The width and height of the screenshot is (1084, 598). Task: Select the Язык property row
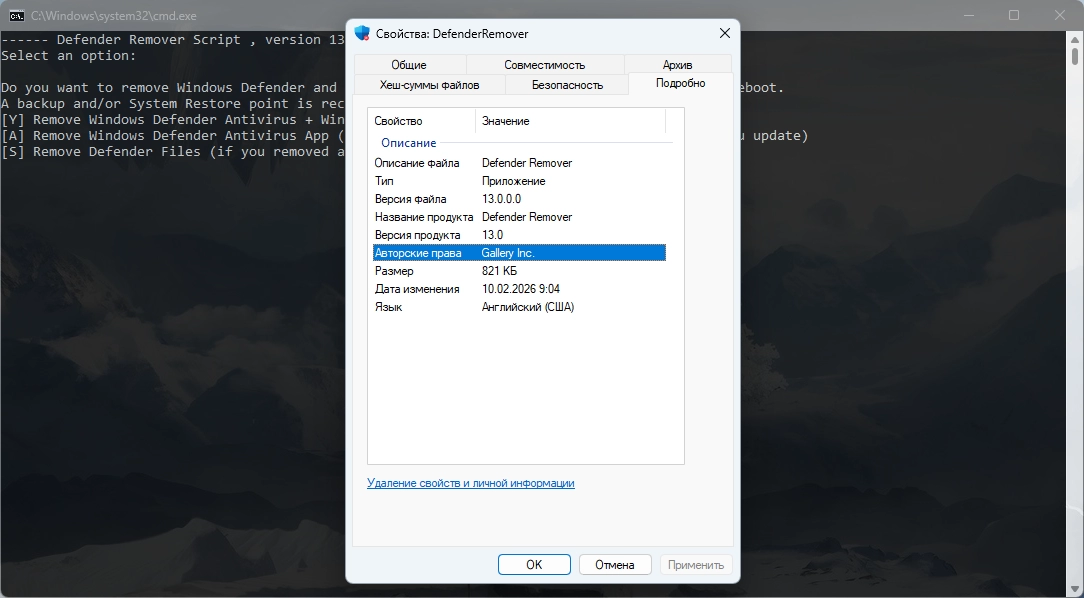(519, 307)
